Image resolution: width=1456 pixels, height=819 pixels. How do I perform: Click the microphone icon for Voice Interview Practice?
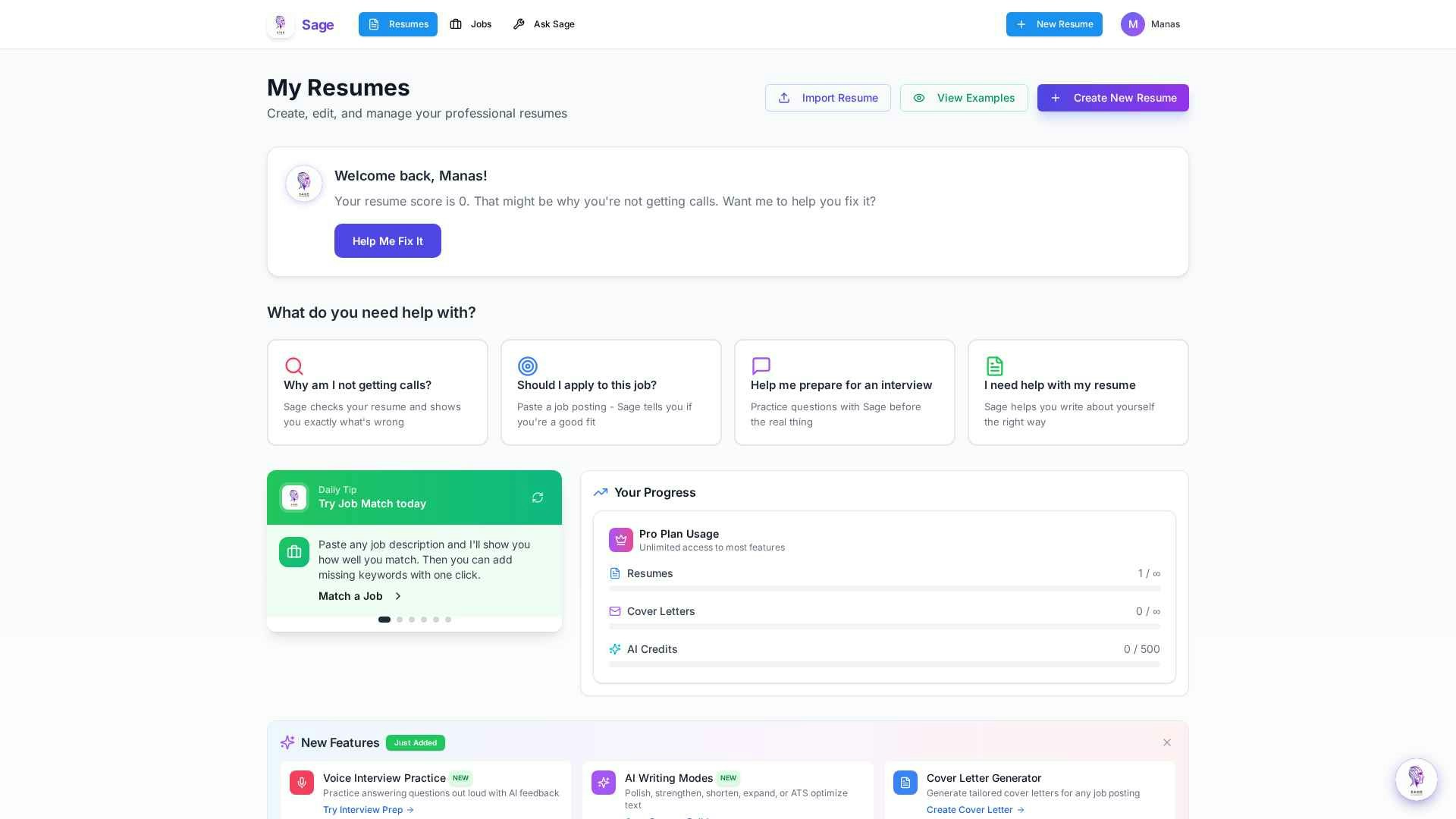(301, 783)
